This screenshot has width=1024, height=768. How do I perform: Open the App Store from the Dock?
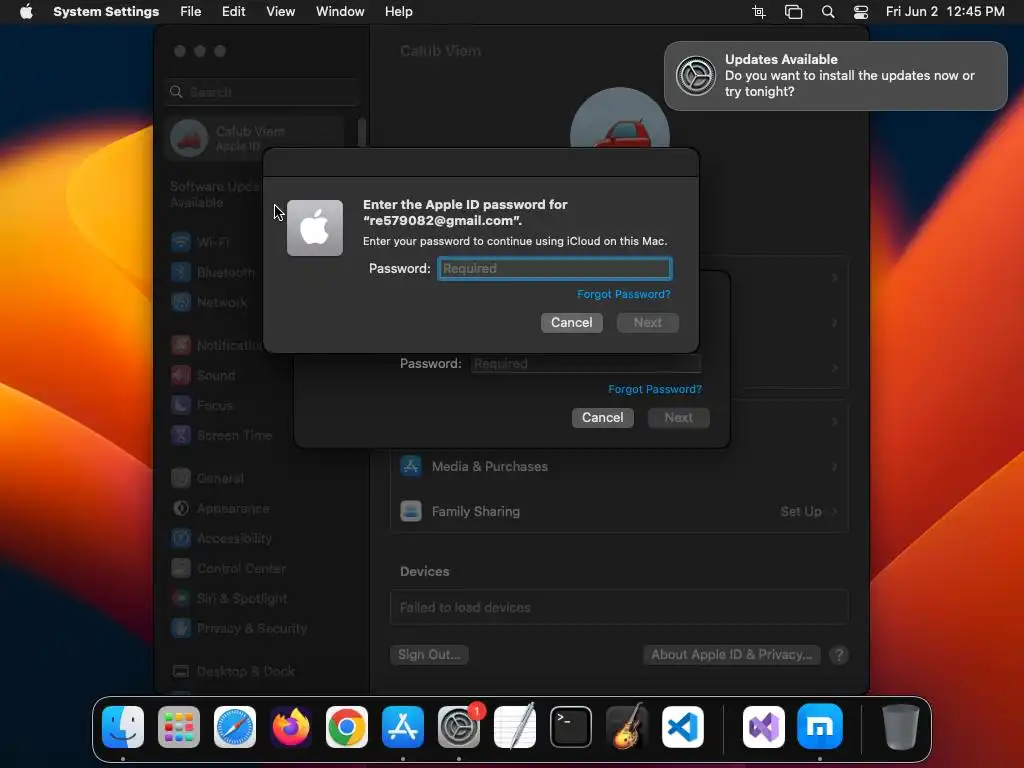click(x=403, y=727)
